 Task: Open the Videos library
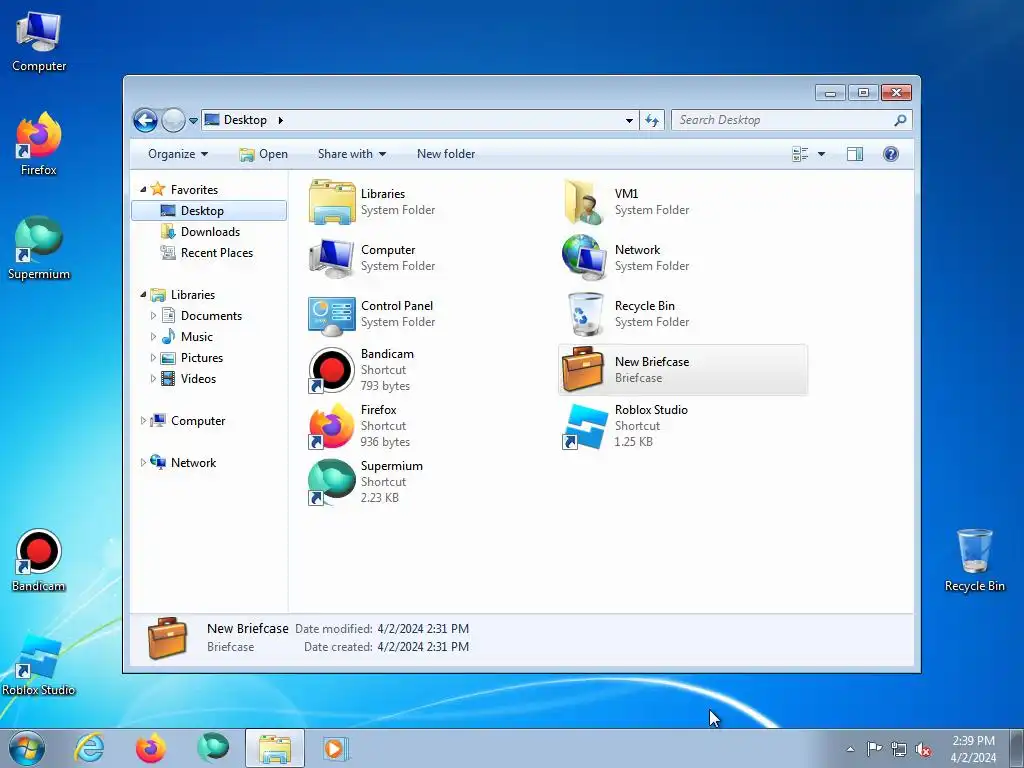tap(189, 379)
